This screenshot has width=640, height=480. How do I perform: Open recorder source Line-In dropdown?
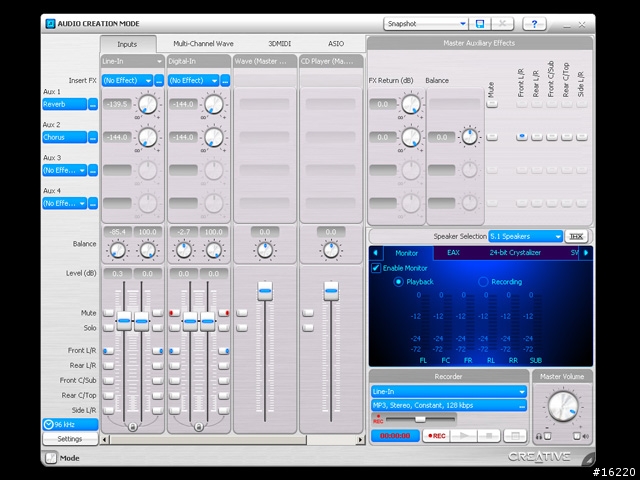[449, 391]
